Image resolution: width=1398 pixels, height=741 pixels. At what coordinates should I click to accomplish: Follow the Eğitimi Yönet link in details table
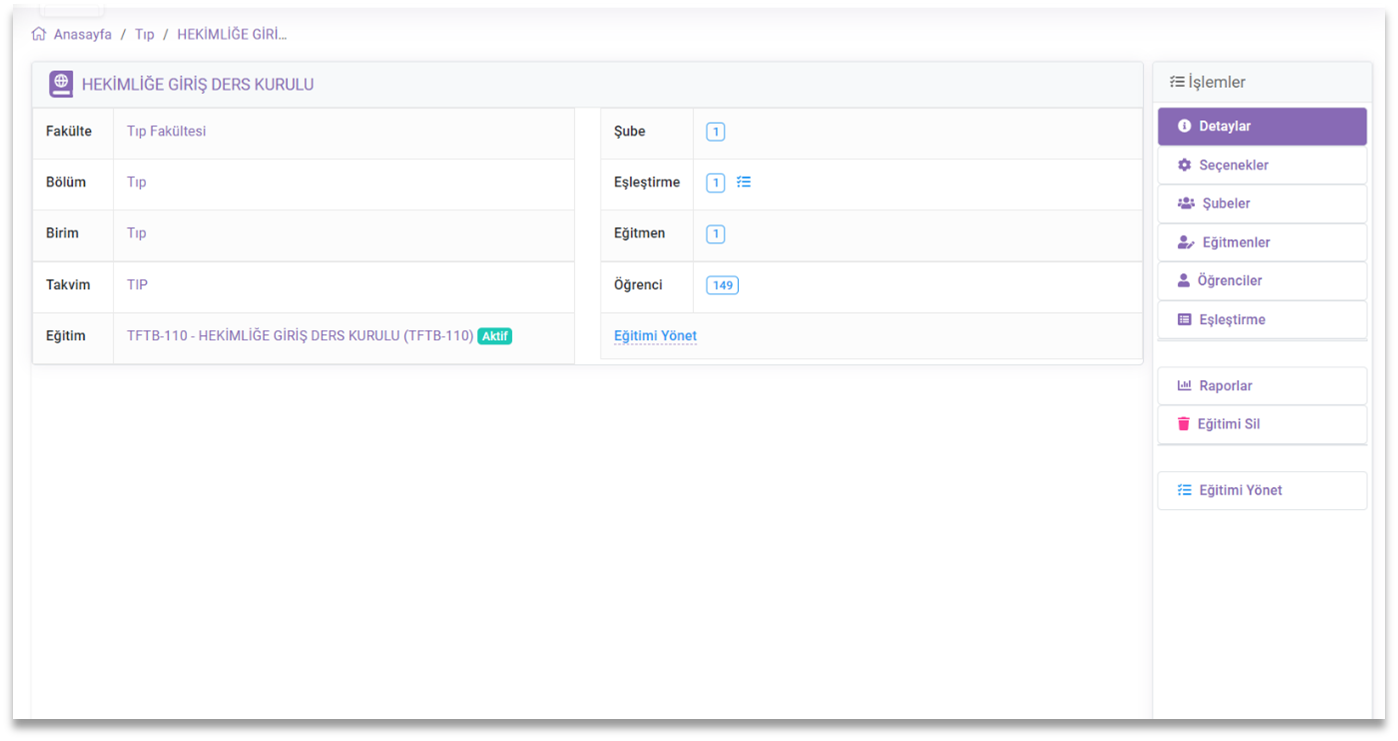655,336
